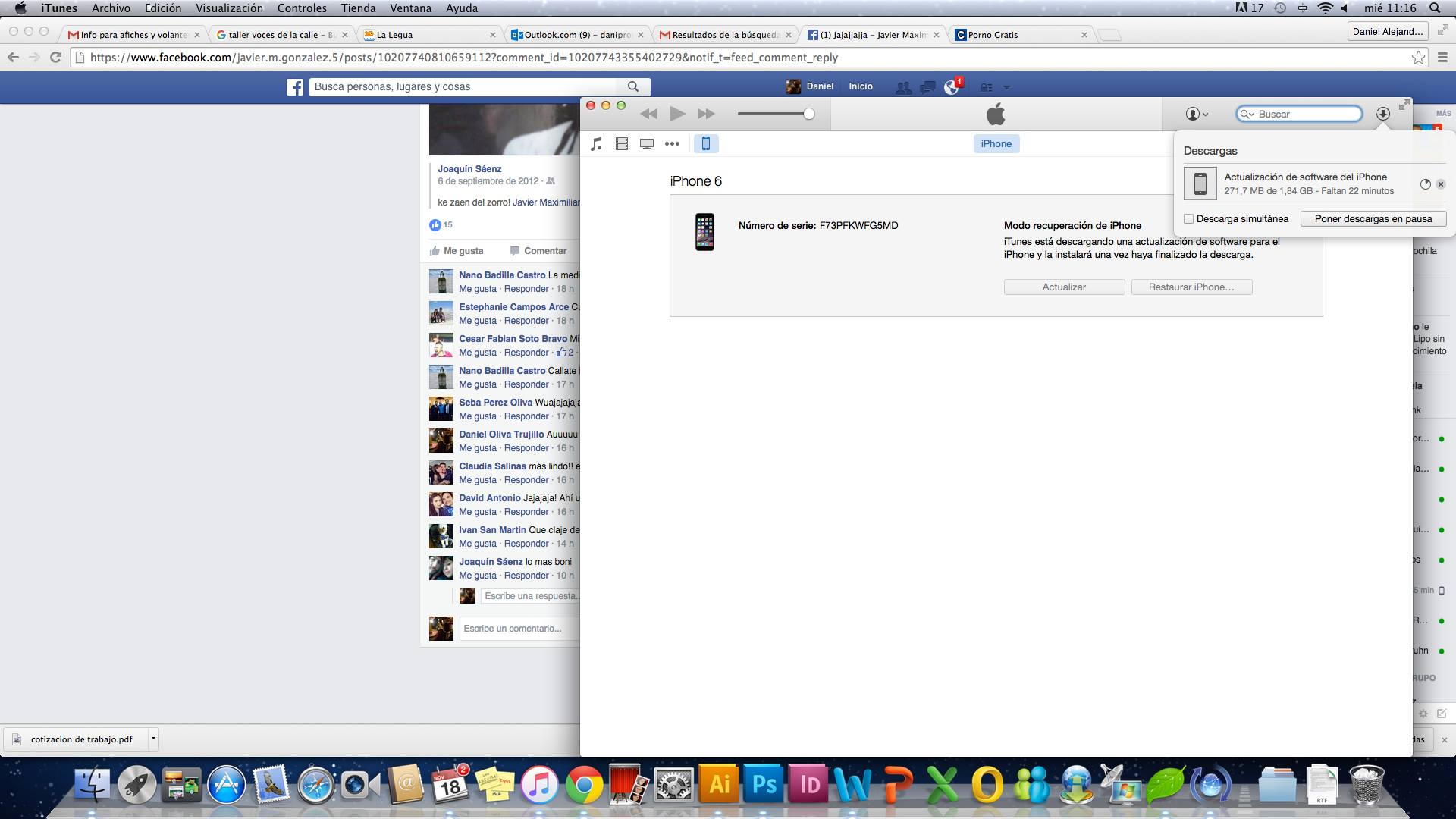Screen dimensions: 1456x819
Task: Open the Music library icon in iTunes
Action: tap(597, 143)
